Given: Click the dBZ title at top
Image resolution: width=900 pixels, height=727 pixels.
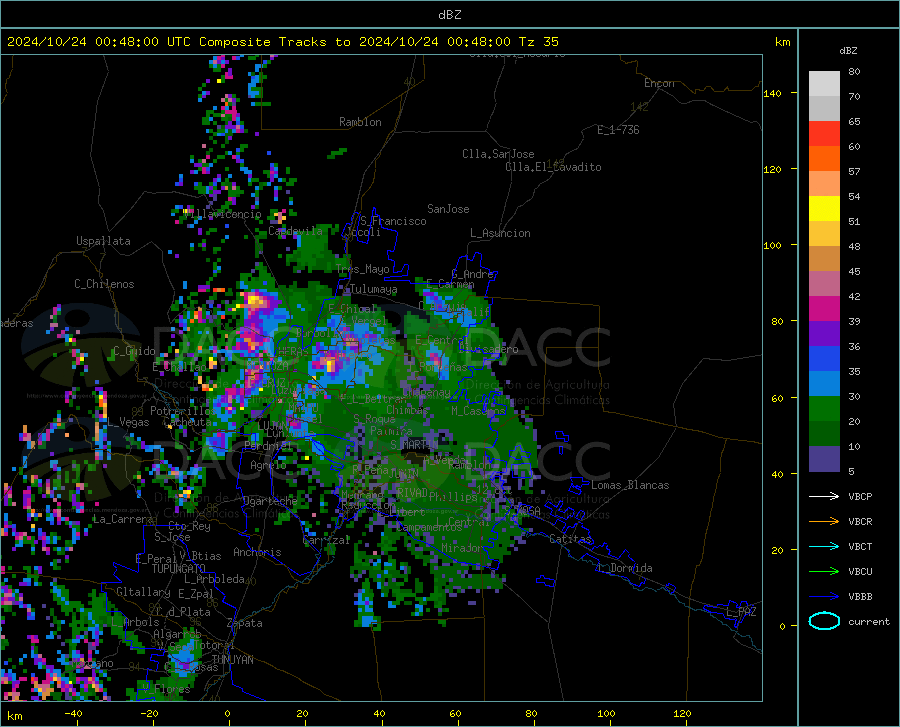Looking at the screenshot, I should (449, 14).
